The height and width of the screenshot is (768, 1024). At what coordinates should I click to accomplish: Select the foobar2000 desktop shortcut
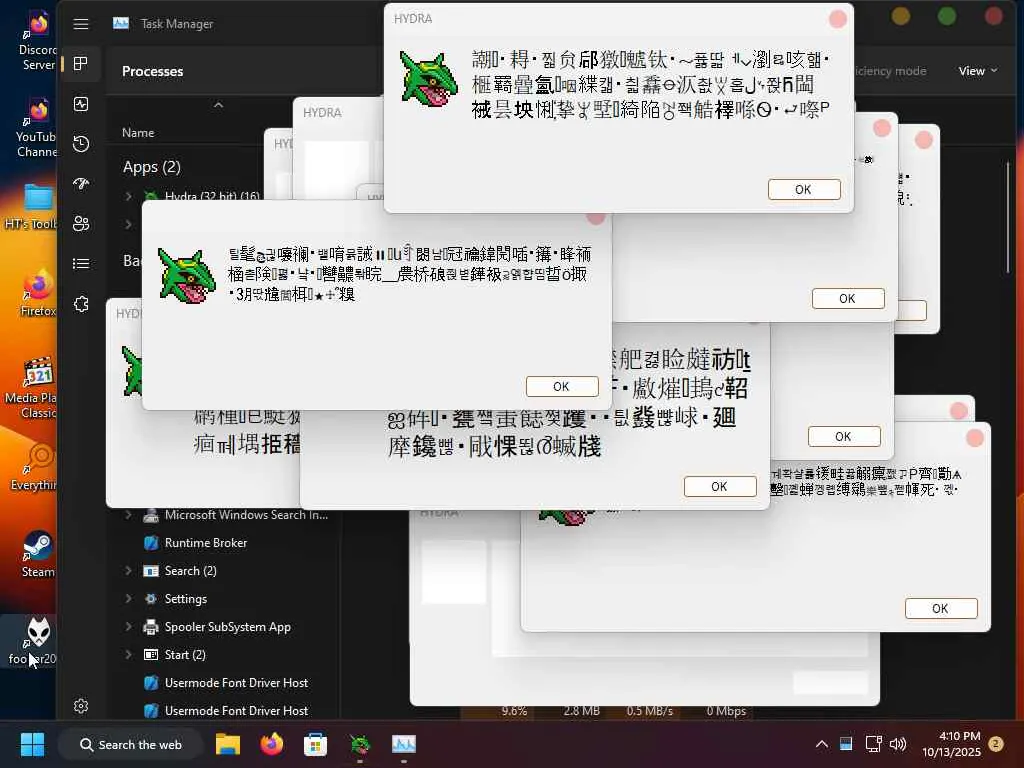click(33, 641)
